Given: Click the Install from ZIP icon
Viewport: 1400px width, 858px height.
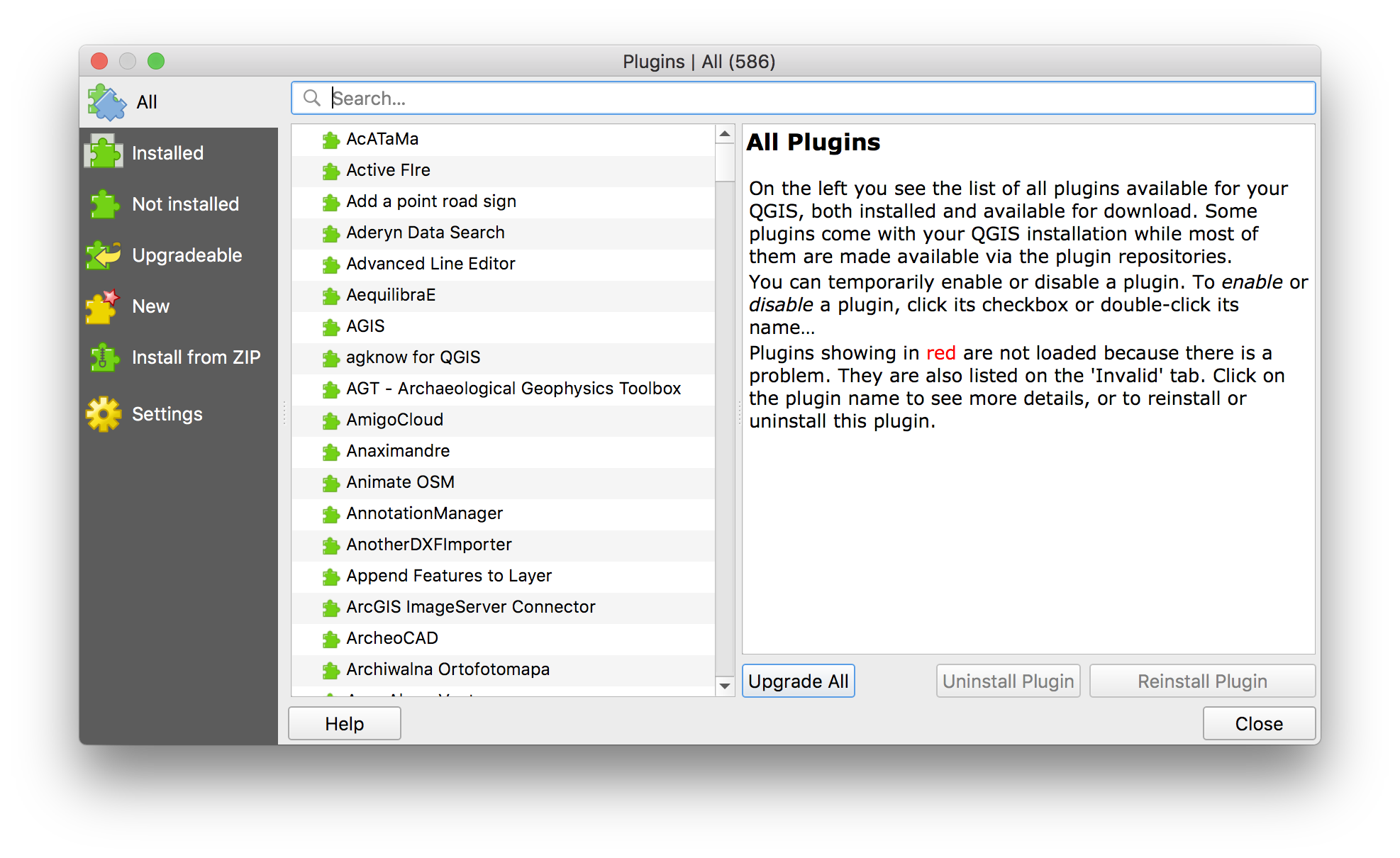Looking at the screenshot, I should [x=103, y=357].
